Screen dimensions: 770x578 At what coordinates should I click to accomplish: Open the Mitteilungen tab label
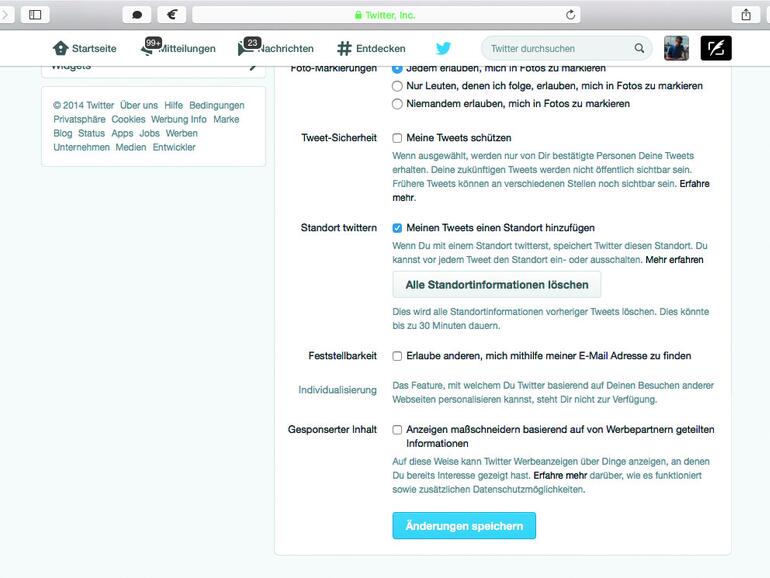click(x=189, y=49)
